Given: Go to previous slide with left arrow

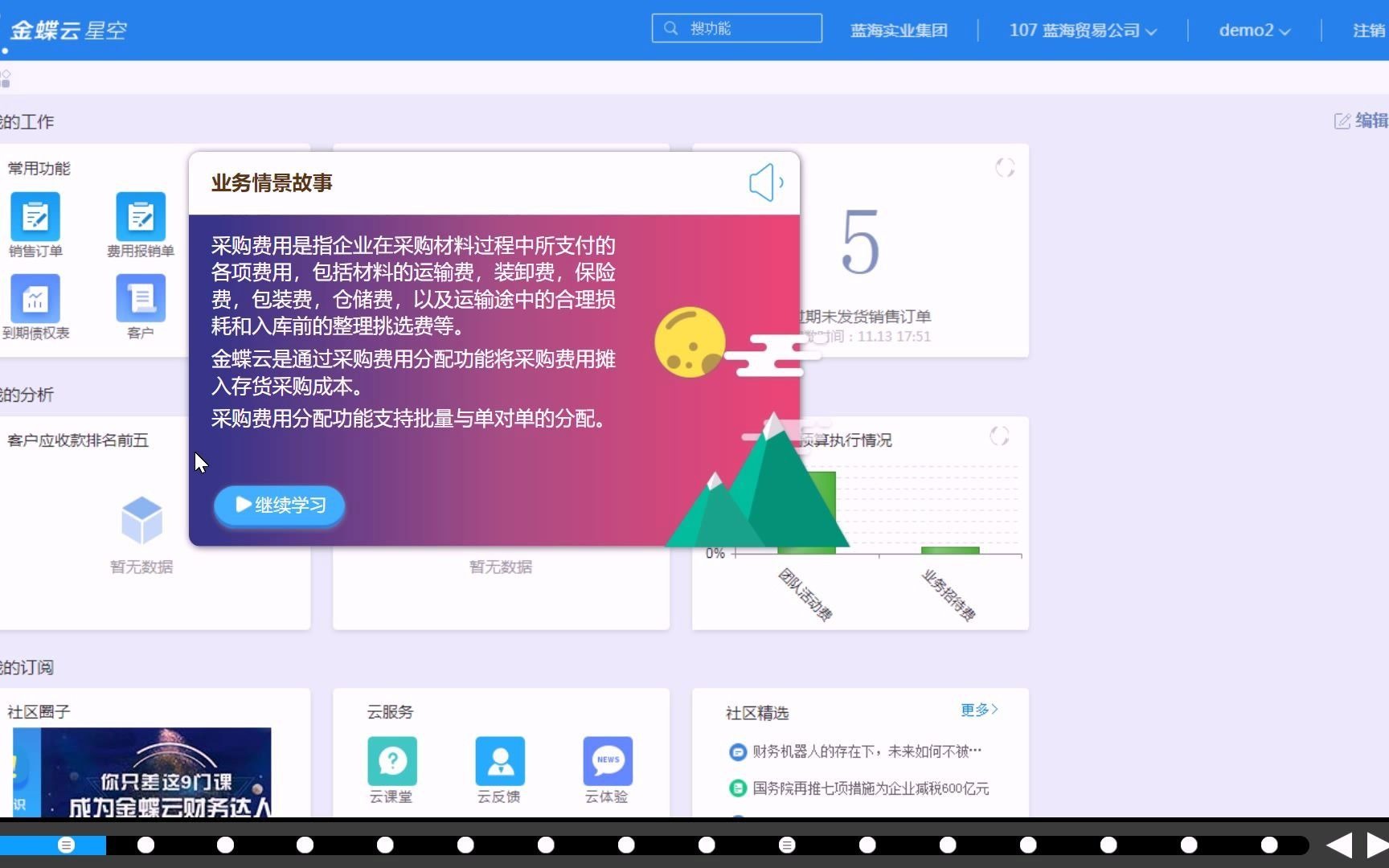Looking at the screenshot, I should point(1339,845).
